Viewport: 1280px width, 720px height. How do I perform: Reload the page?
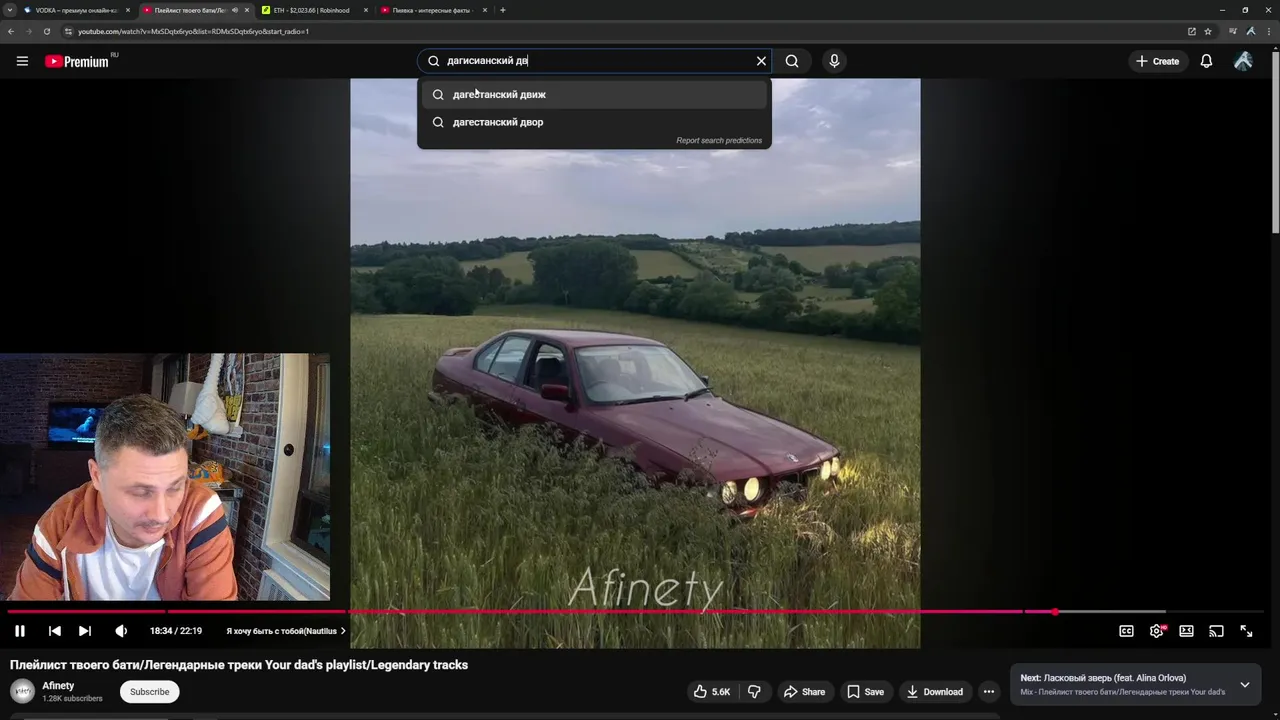(x=46, y=31)
